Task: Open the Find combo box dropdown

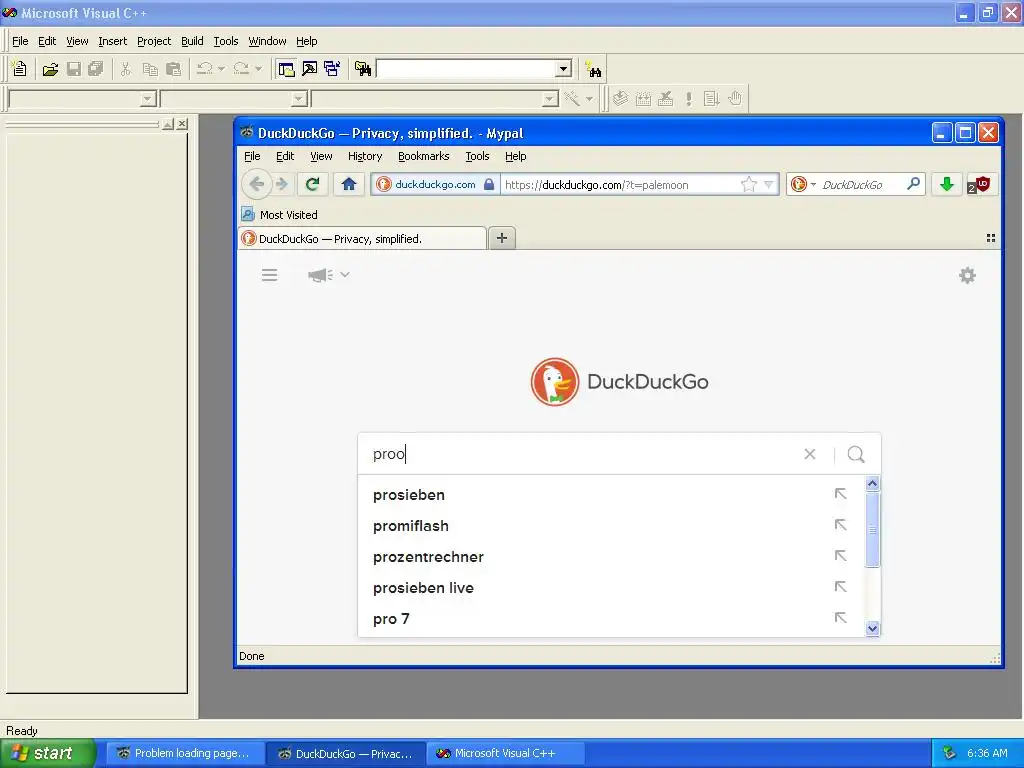Action: coord(564,69)
